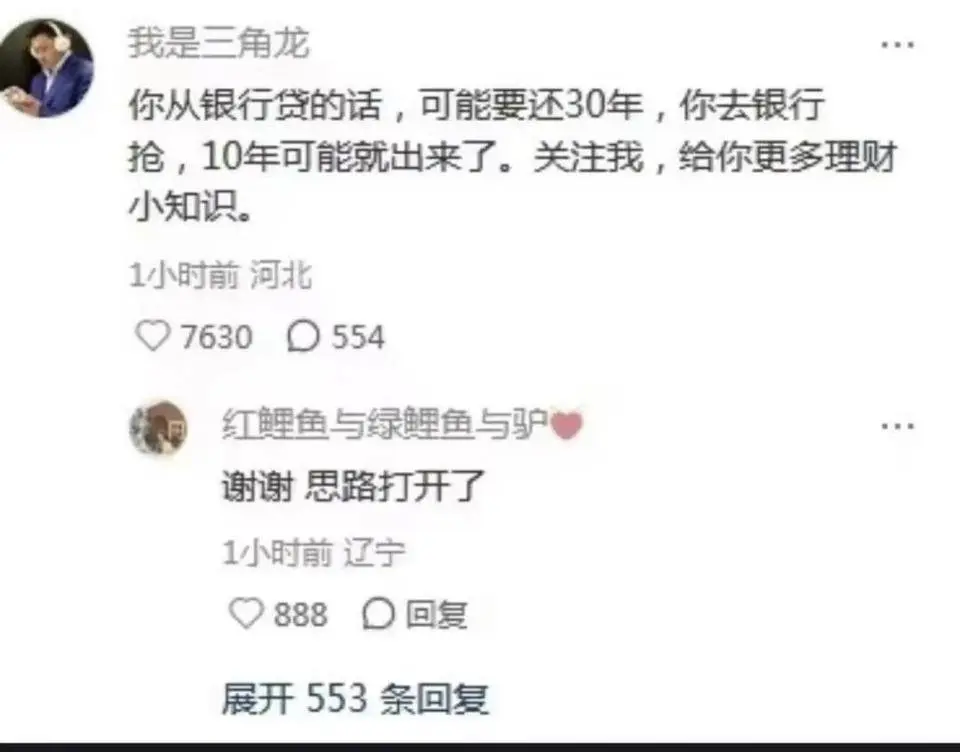The height and width of the screenshot is (752, 960).
Task: Expand 展开 553 条回复
Action: click(355, 698)
